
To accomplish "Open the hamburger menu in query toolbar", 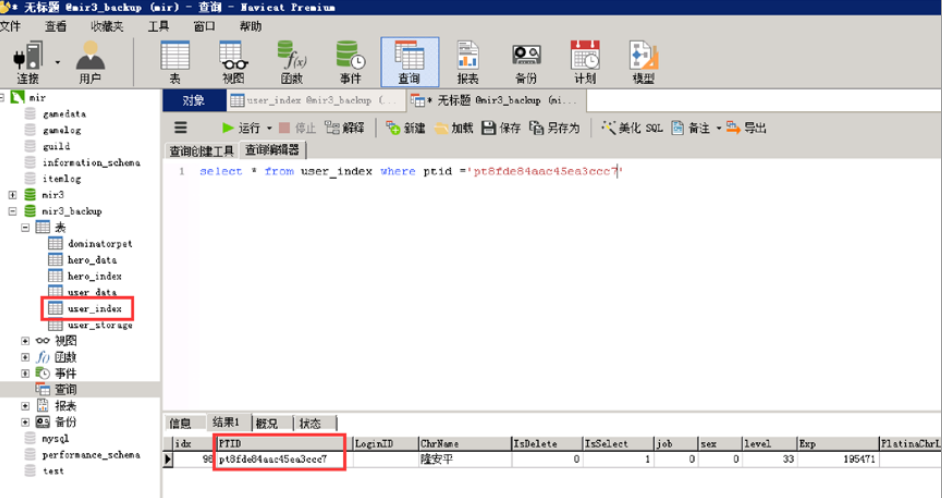I will tap(180, 127).
